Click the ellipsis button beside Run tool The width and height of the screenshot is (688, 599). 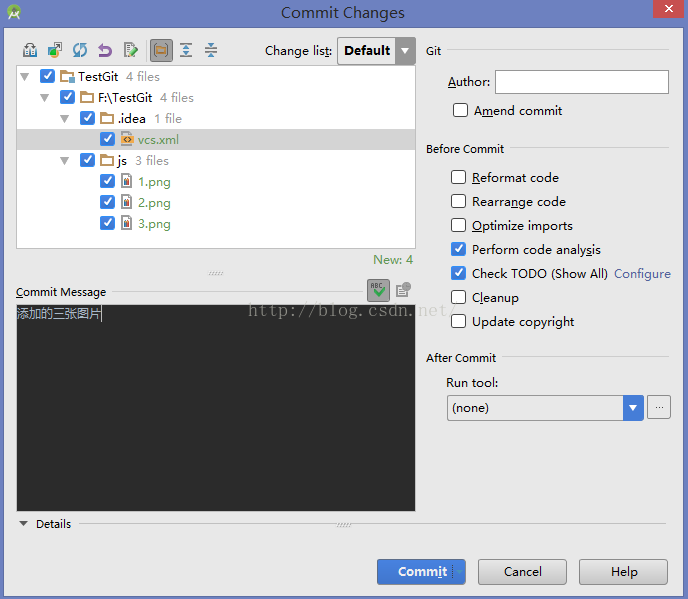click(659, 407)
